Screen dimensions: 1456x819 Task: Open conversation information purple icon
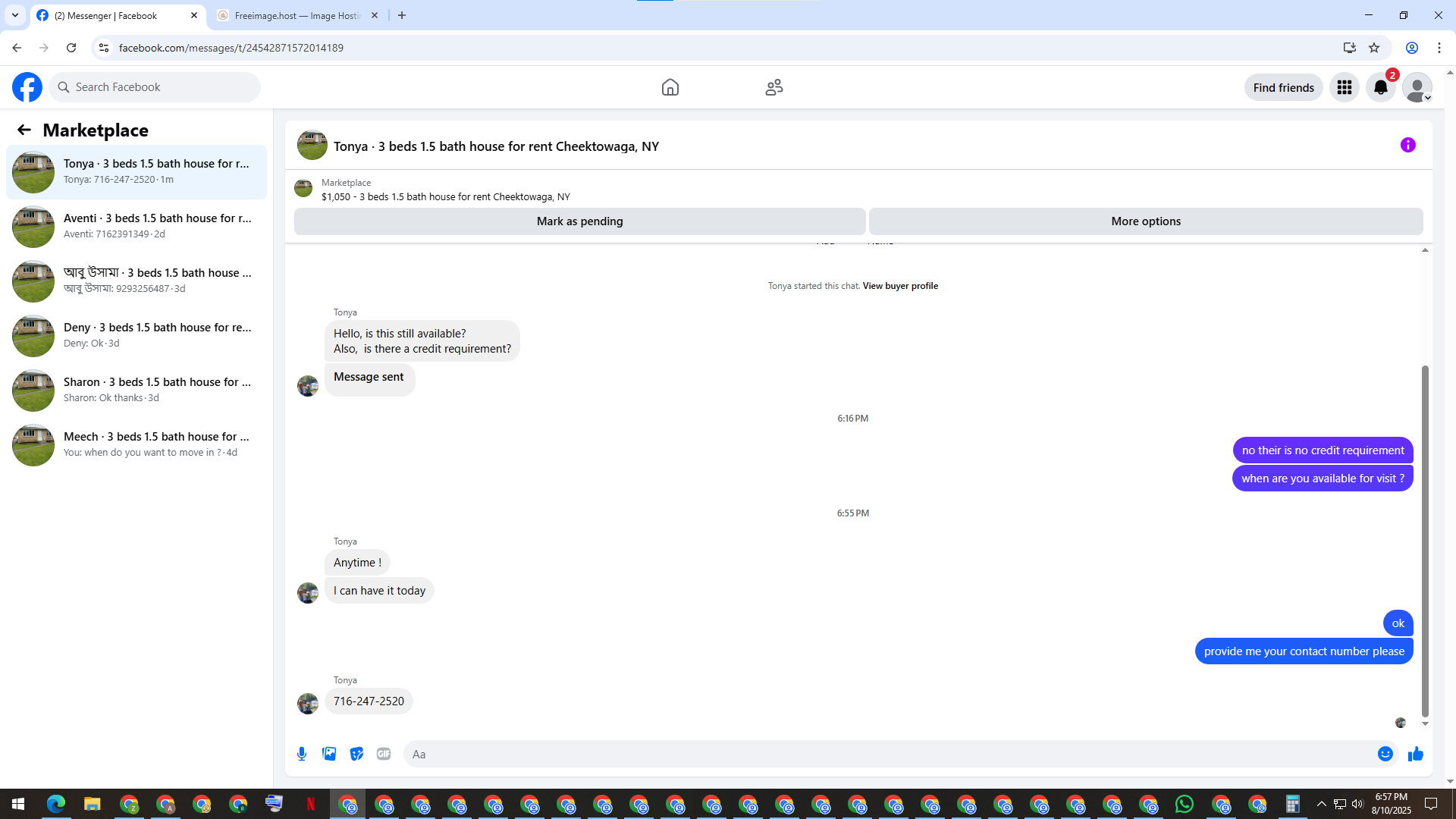(x=1407, y=145)
